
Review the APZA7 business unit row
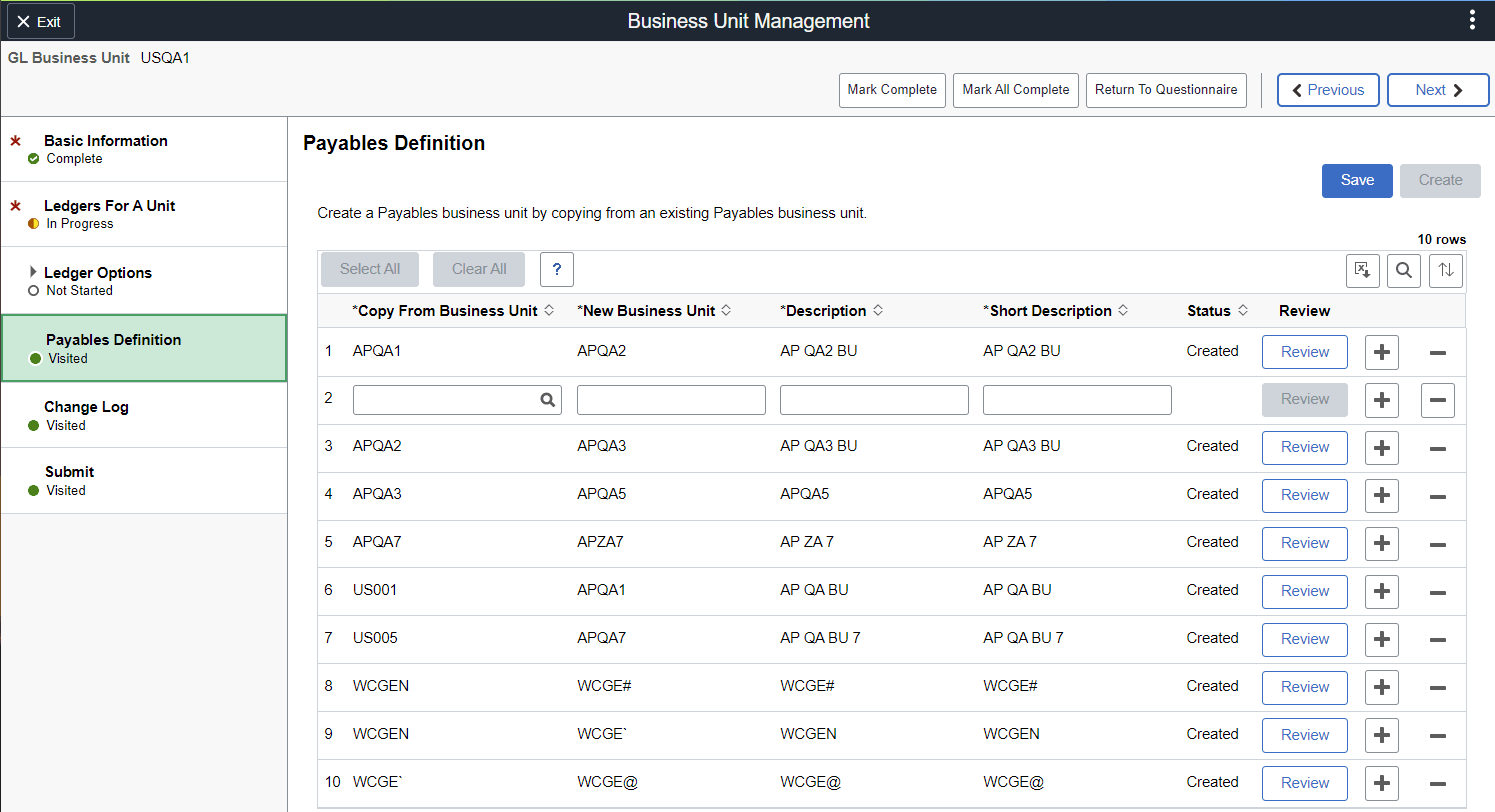click(x=1304, y=543)
